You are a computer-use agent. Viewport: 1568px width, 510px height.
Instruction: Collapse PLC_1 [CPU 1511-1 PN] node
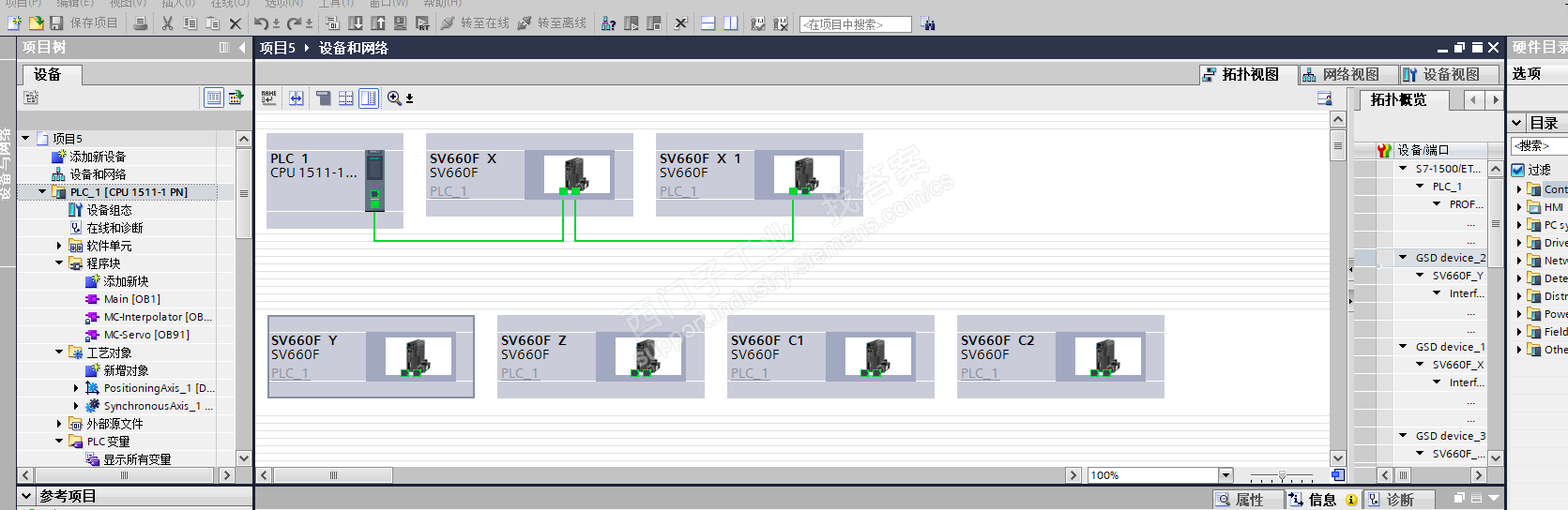coord(43,192)
